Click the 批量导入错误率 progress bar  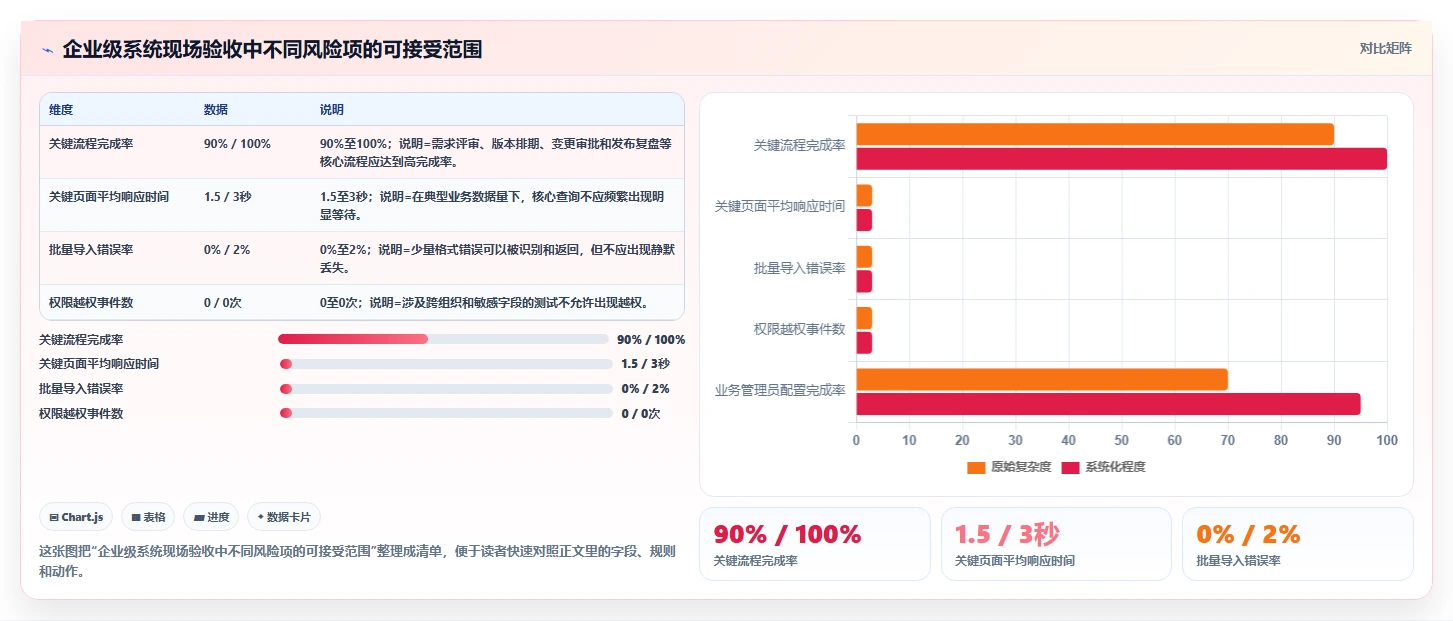pyautogui.click(x=446, y=389)
